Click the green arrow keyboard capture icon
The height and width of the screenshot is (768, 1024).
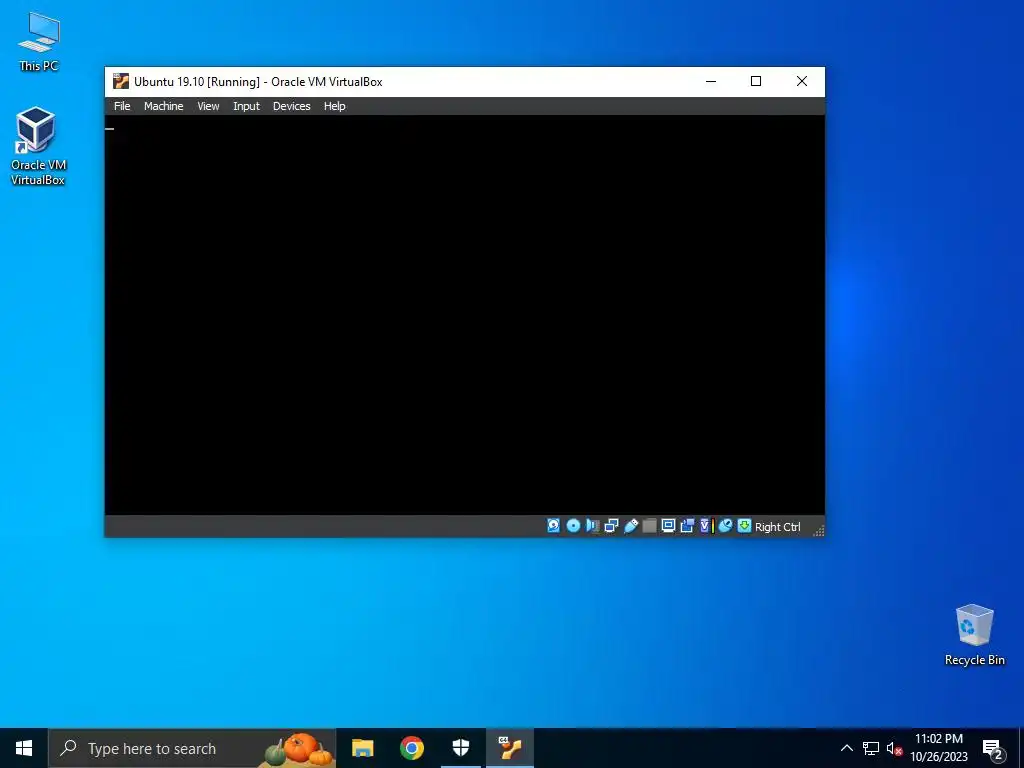tap(744, 526)
